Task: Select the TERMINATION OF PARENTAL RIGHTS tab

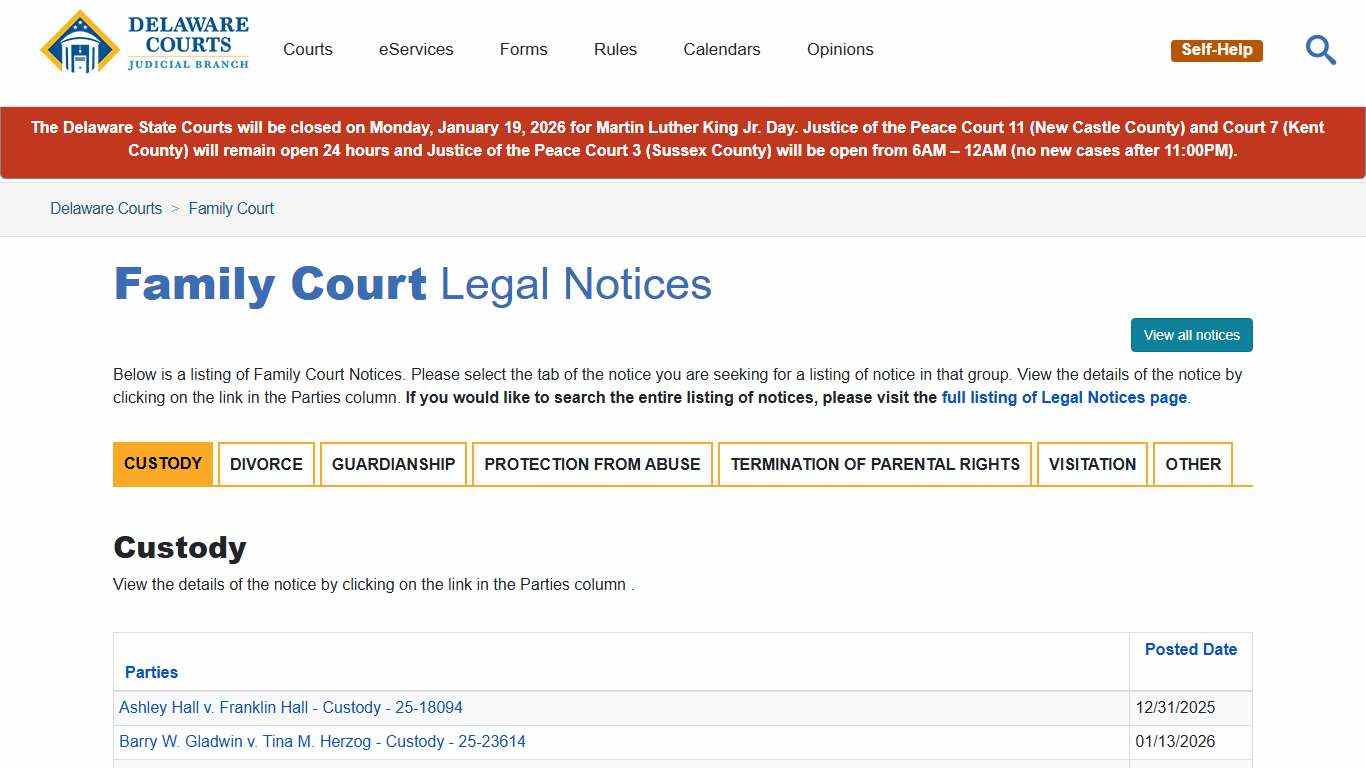Action: 875,464
